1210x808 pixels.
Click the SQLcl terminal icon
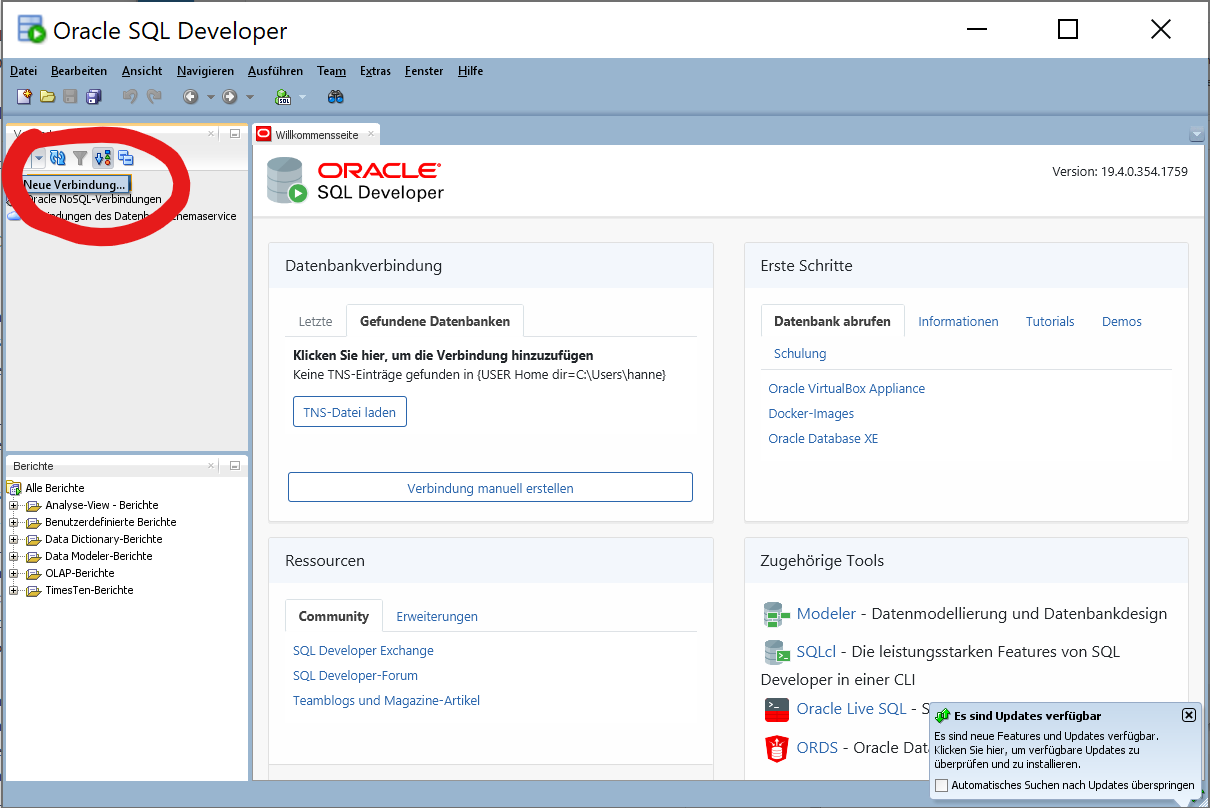pos(778,652)
